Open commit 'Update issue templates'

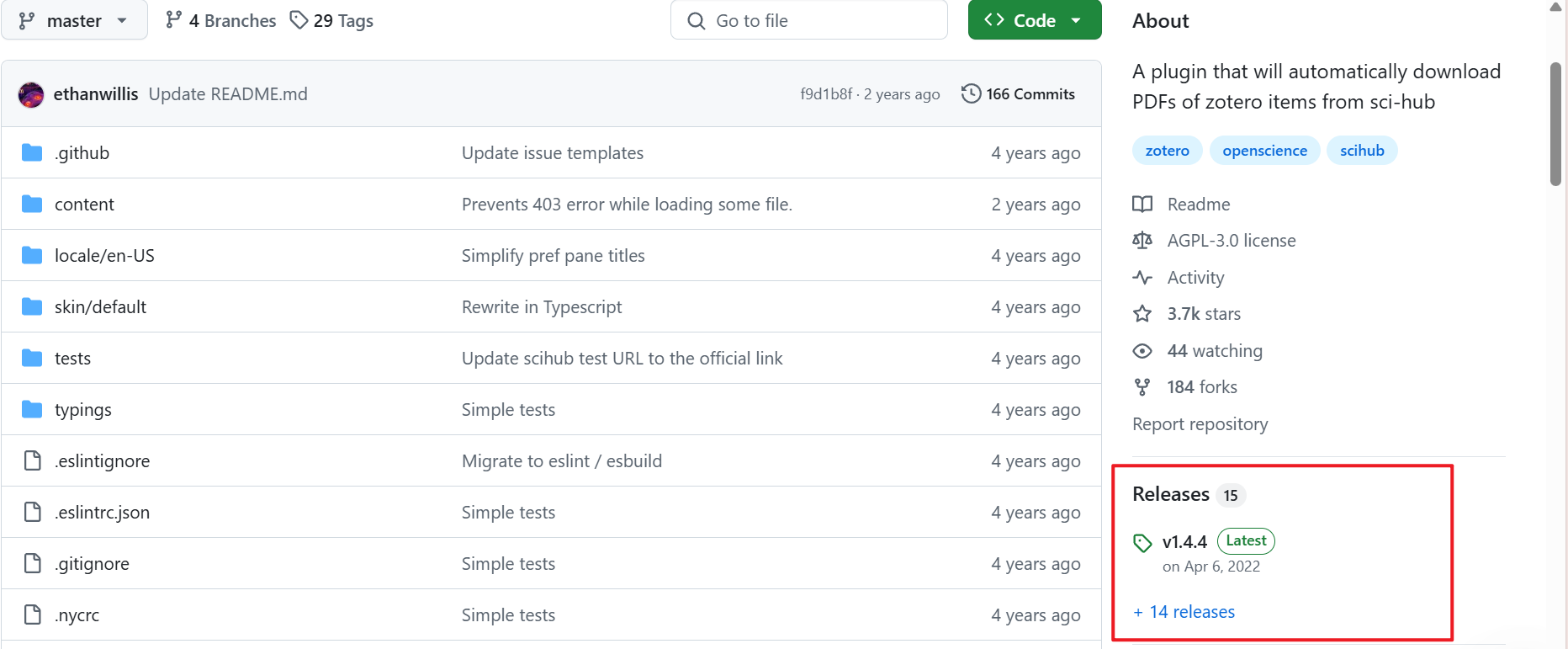(x=553, y=153)
